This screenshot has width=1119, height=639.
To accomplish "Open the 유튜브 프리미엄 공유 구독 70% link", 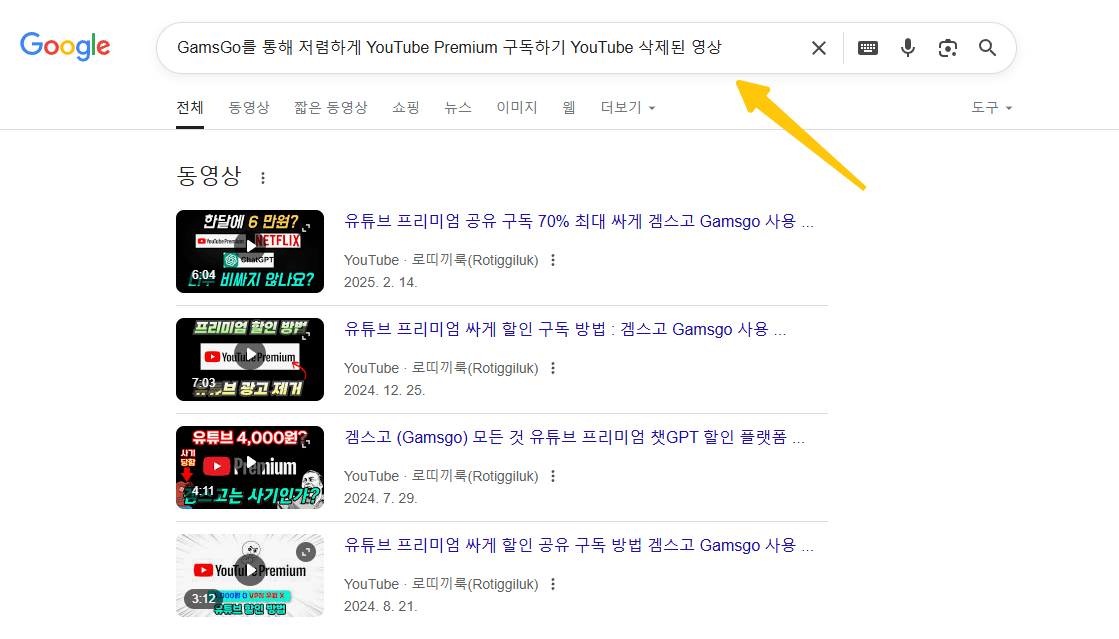I will (578, 221).
